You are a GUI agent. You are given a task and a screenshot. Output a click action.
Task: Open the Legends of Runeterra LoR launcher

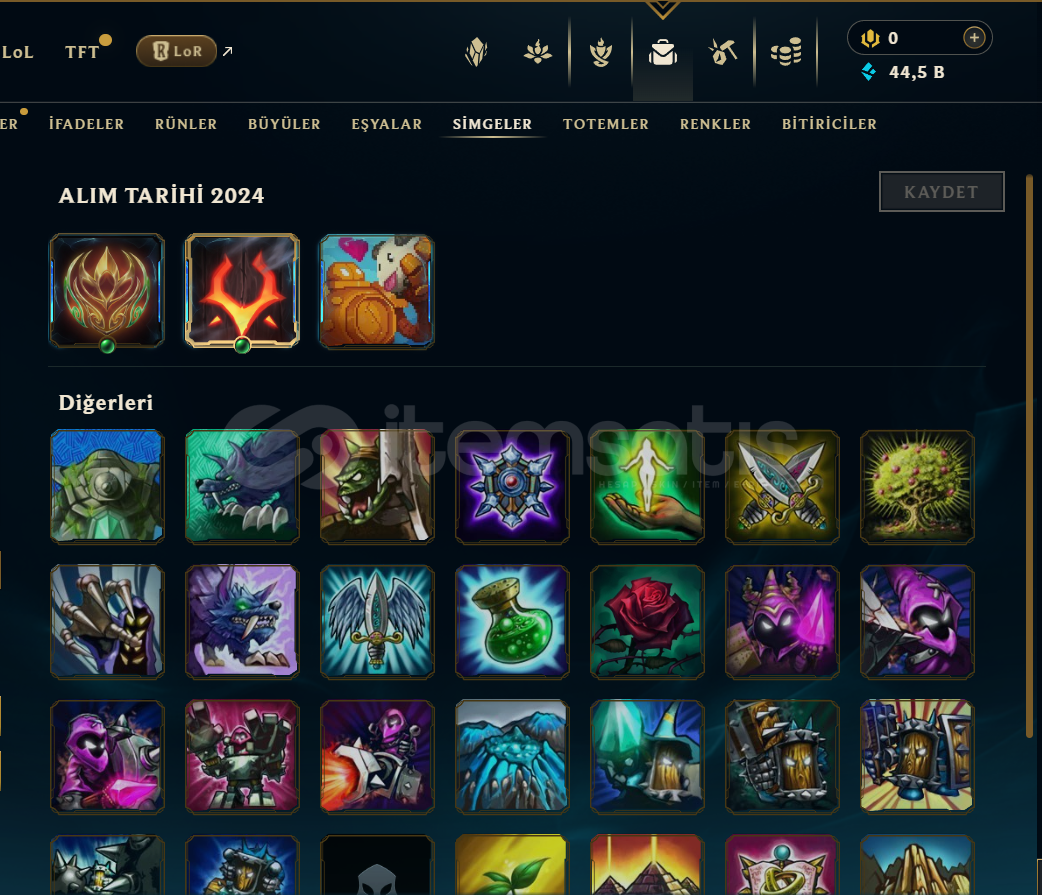(x=177, y=51)
